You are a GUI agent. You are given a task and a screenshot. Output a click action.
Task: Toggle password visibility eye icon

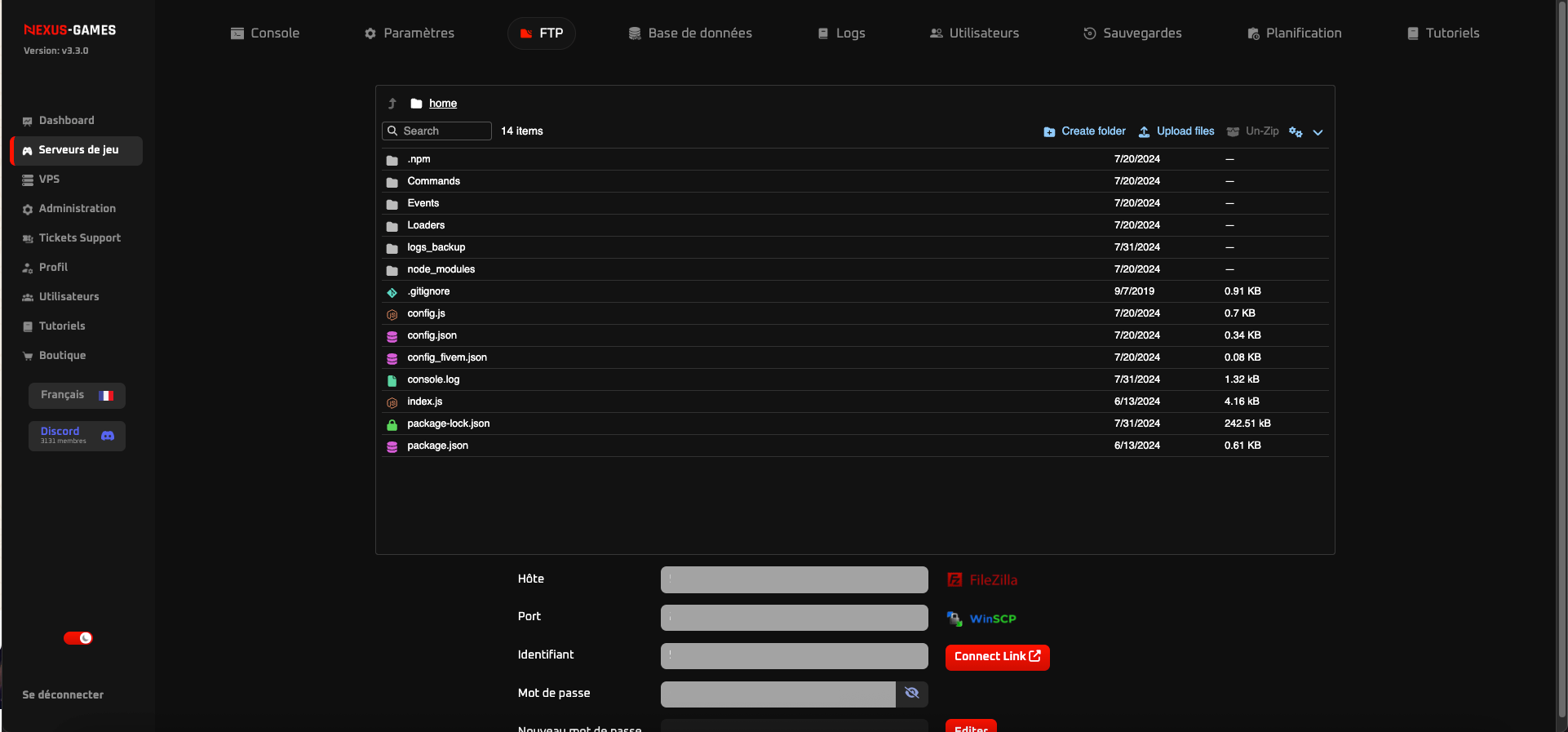[x=912, y=694]
